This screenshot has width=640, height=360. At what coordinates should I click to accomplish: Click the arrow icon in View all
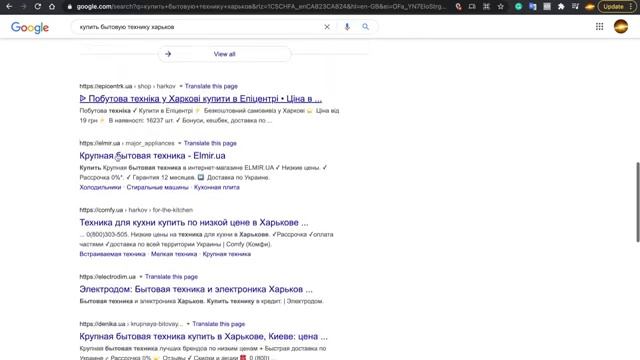point(168,54)
